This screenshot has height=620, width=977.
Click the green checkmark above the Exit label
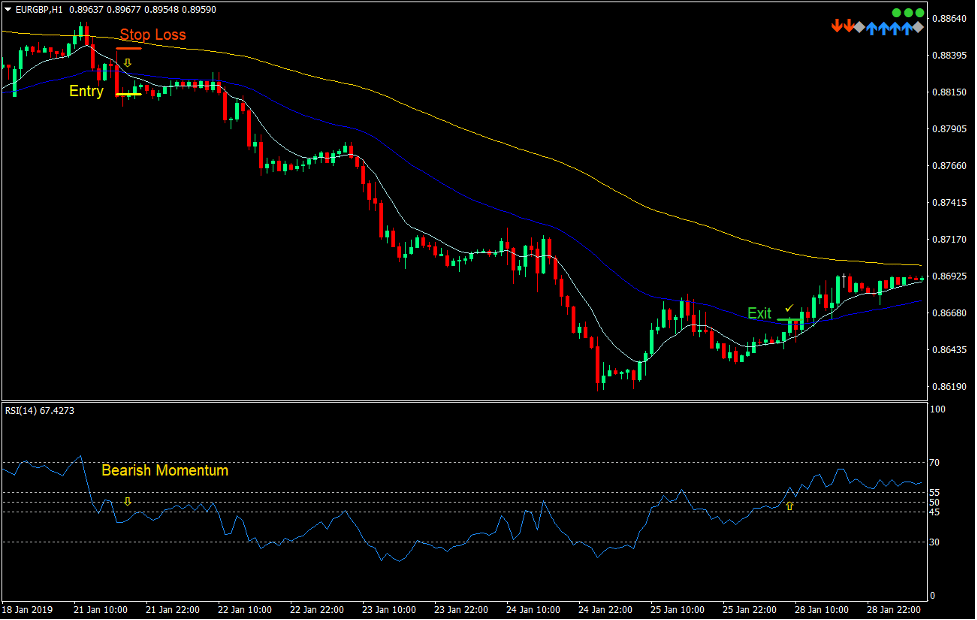pos(788,306)
